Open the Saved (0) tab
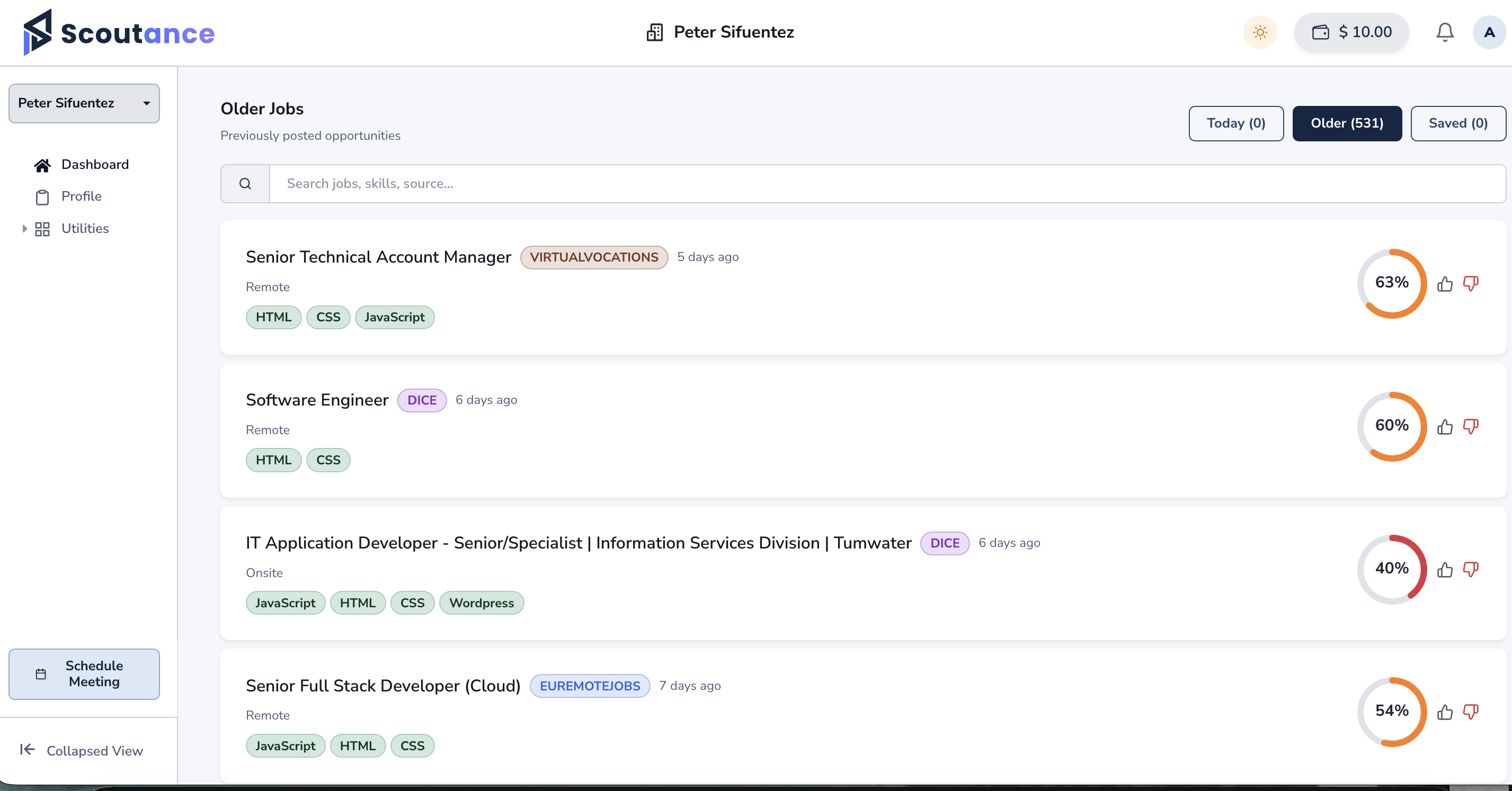The image size is (1512, 791). click(x=1458, y=123)
